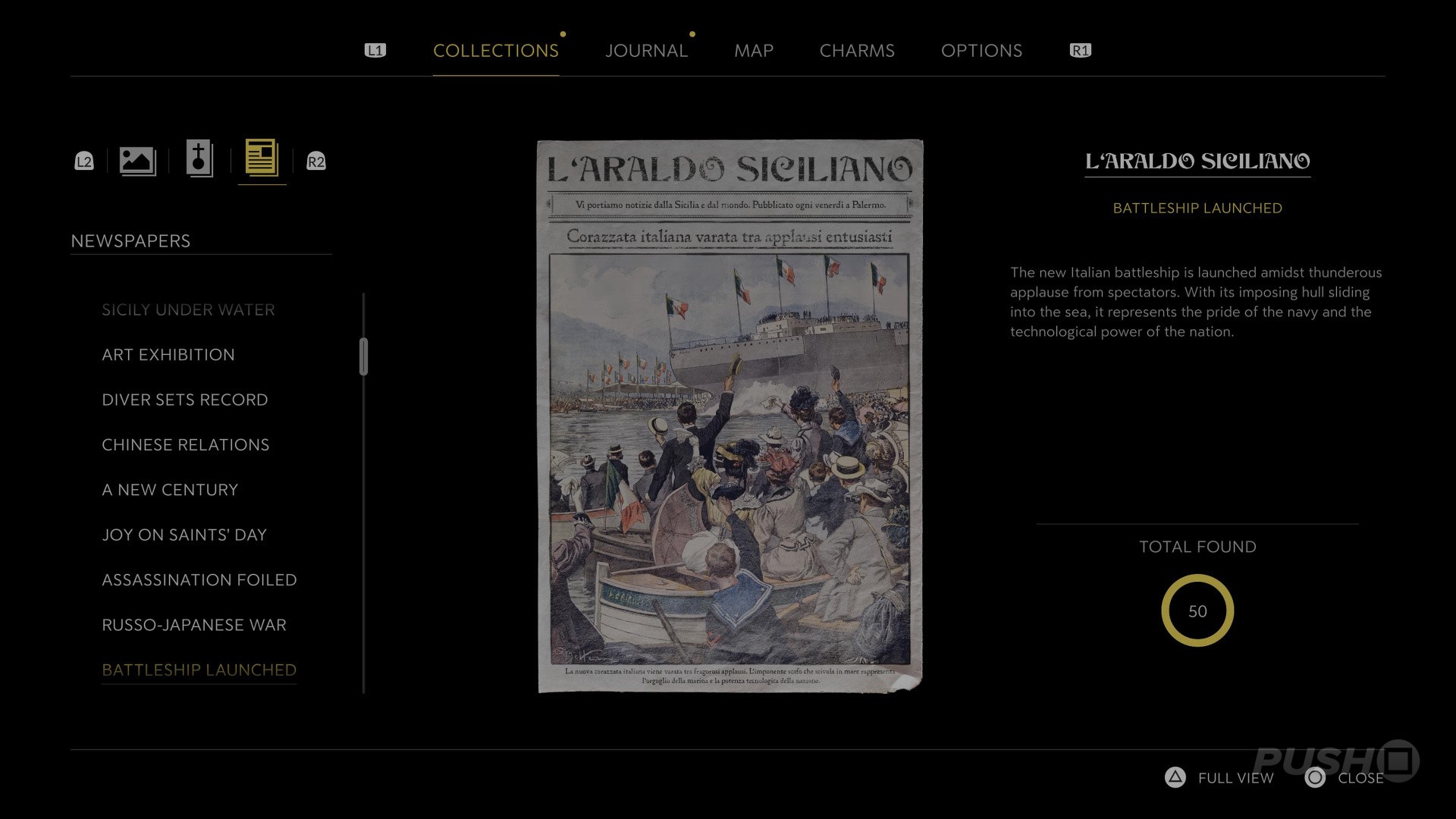Open the Options tab

click(x=981, y=51)
